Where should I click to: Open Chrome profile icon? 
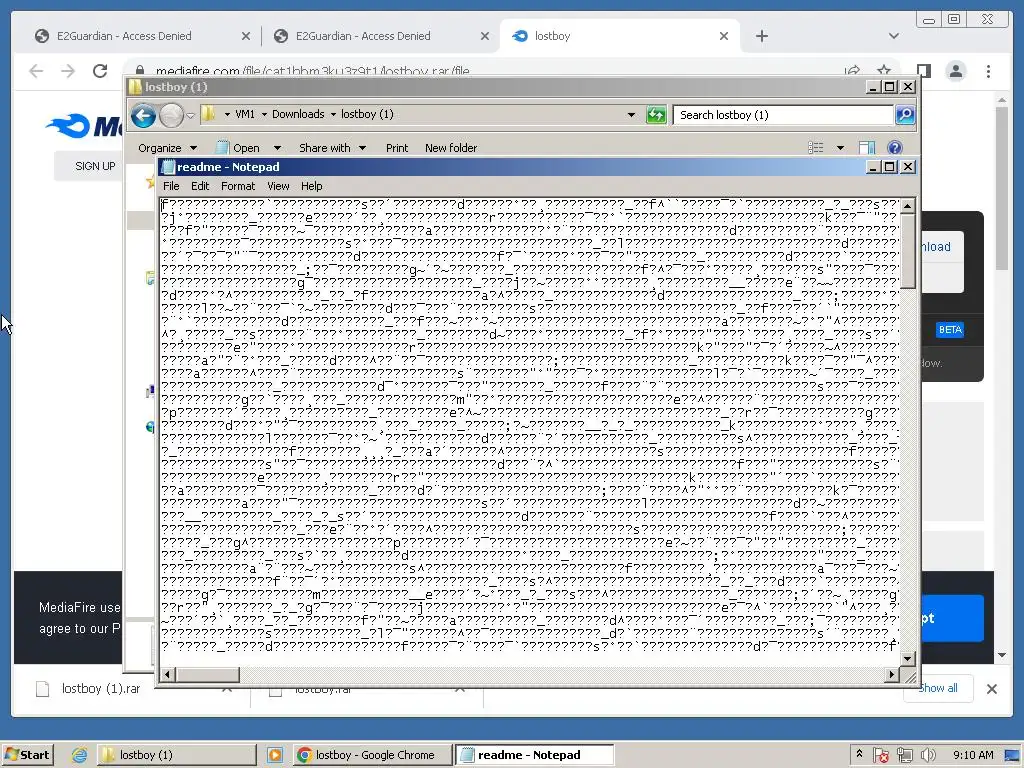coord(955,71)
